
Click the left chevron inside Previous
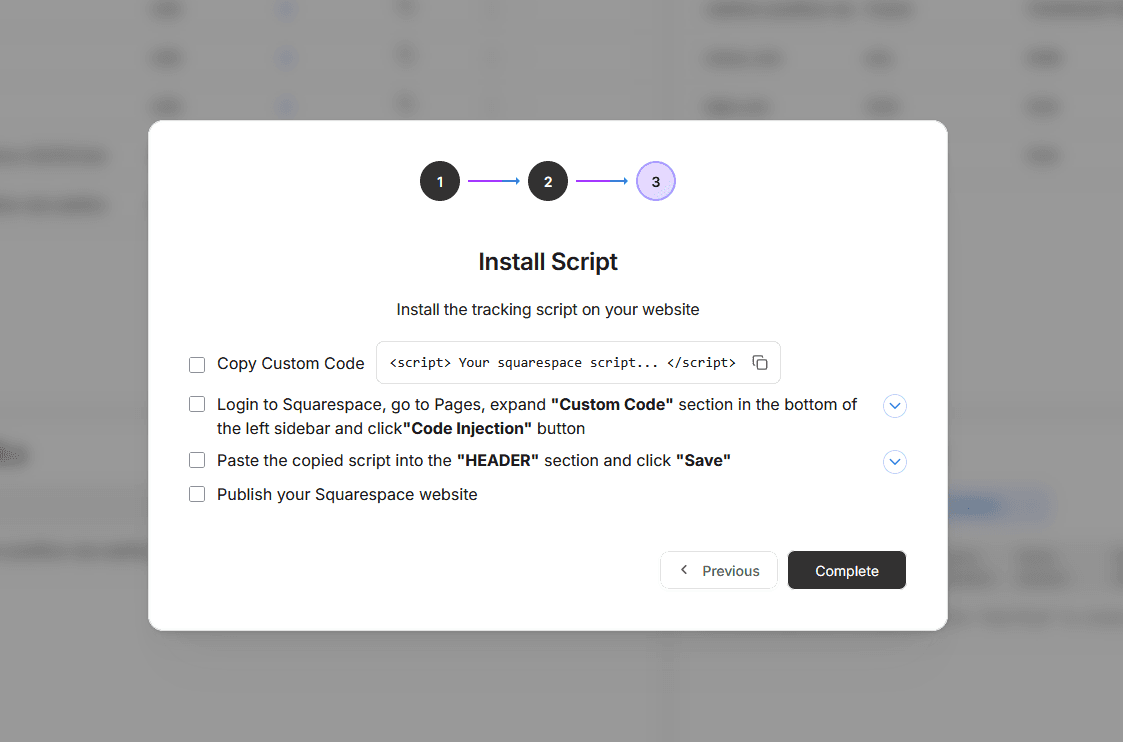tap(684, 570)
